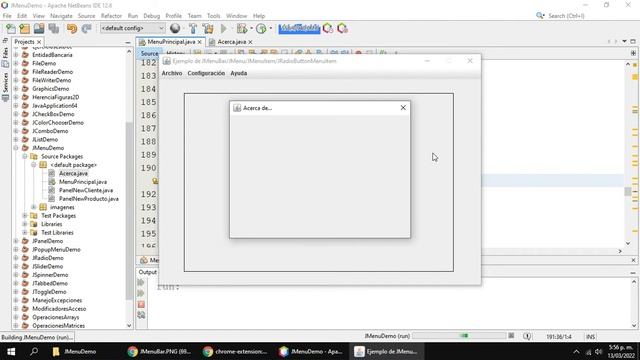Select PanelNewProducto.java in the project tree
640x360 pixels.
tap(89, 199)
